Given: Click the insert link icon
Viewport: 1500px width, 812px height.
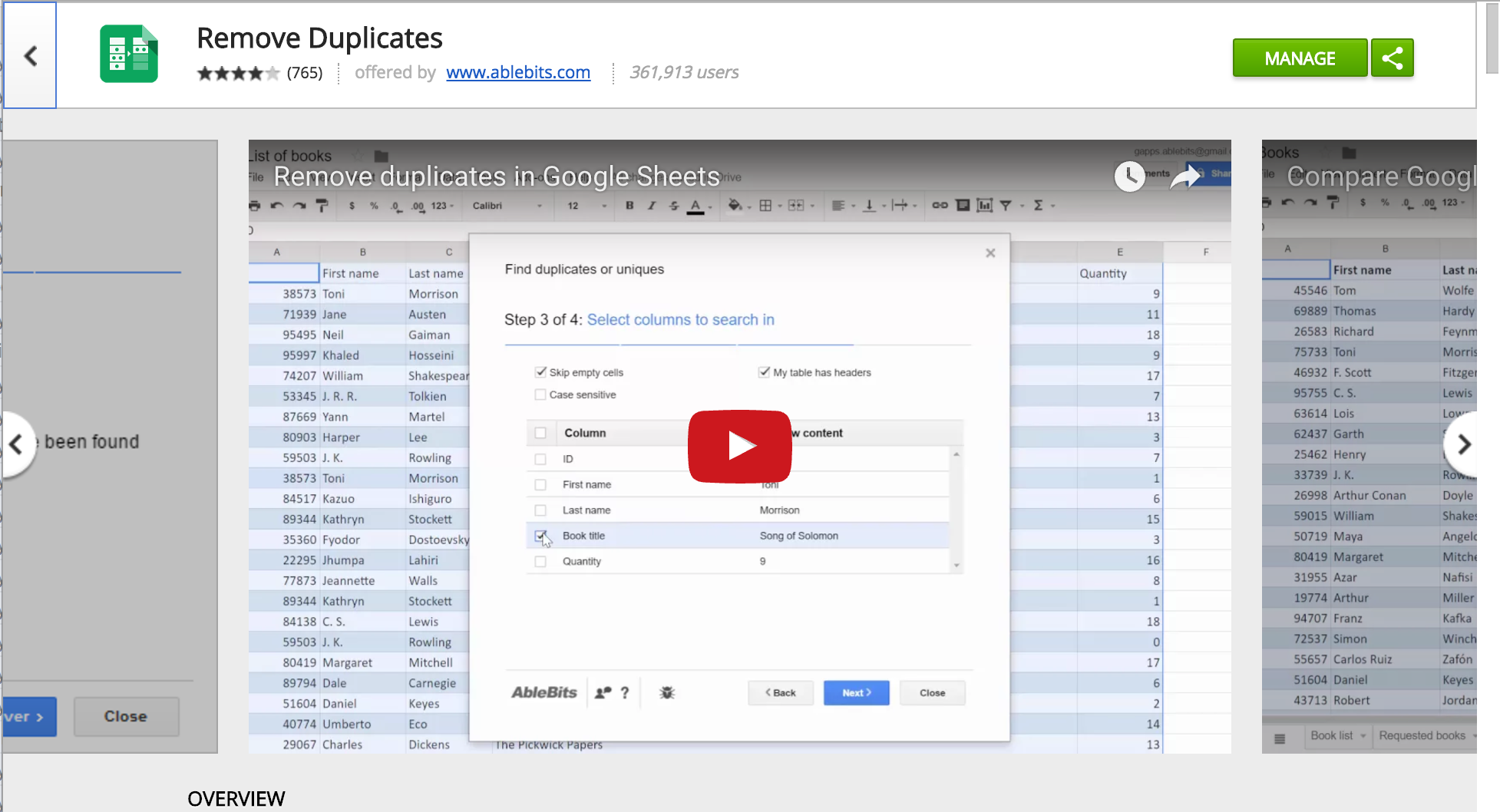Looking at the screenshot, I should (x=940, y=206).
